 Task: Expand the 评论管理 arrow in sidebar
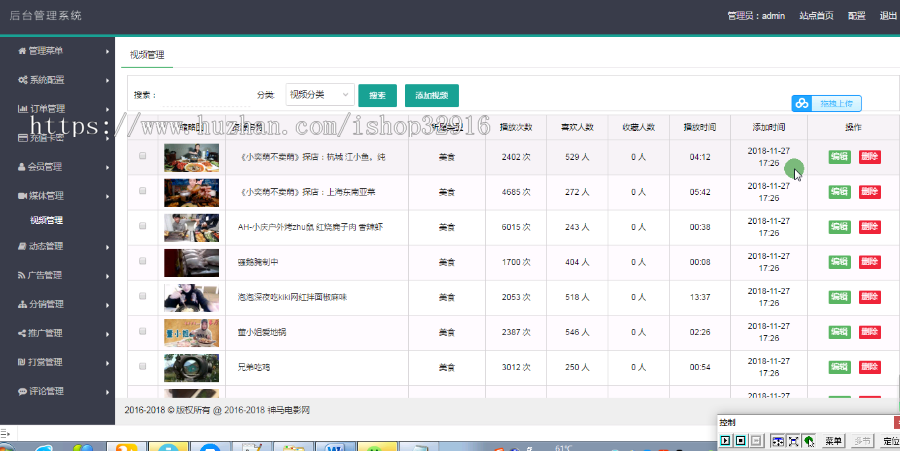(x=107, y=392)
